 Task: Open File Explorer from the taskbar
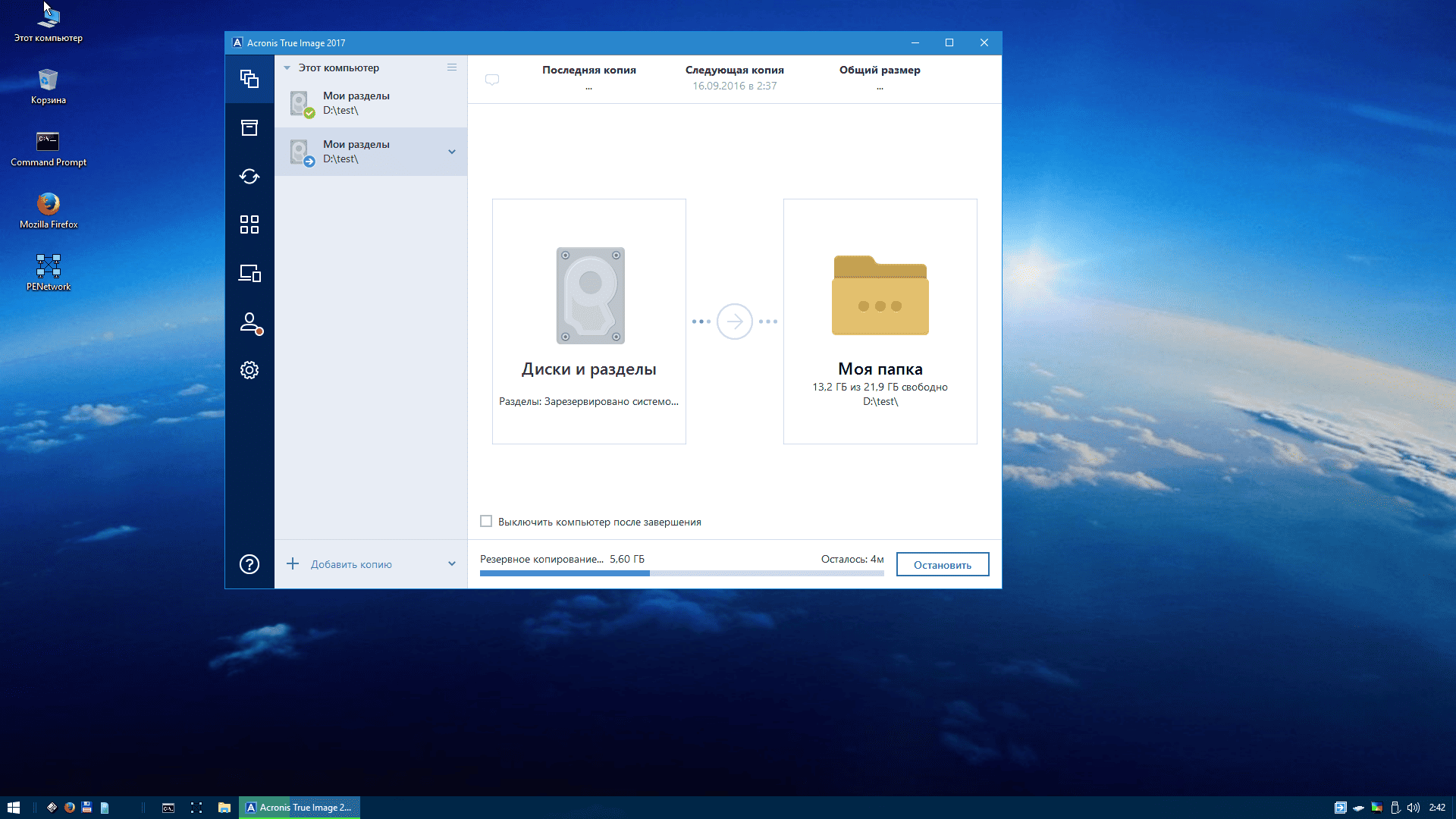[x=224, y=808]
